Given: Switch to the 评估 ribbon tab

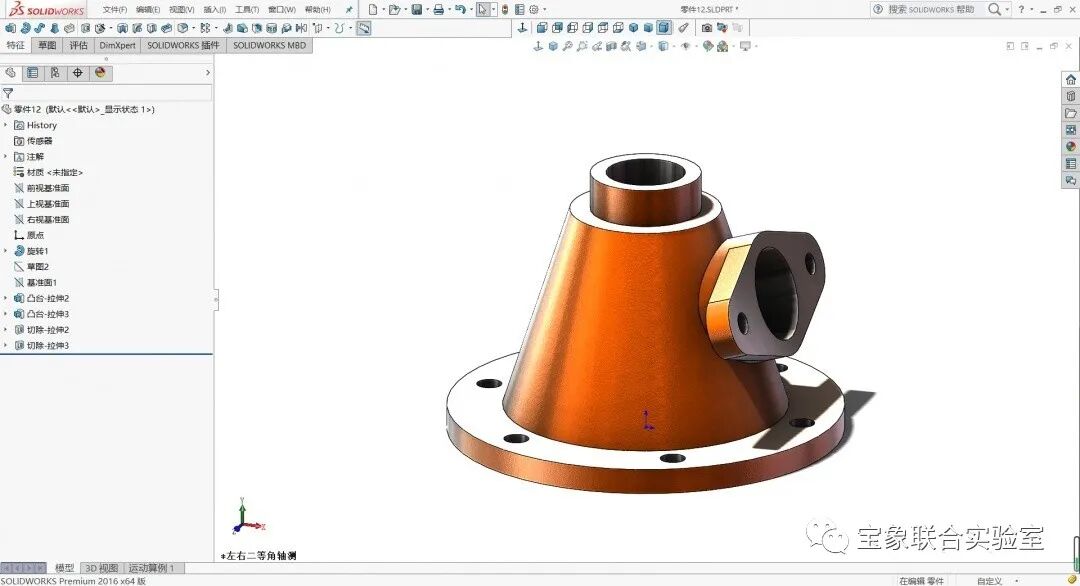Looking at the screenshot, I should [79, 45].
